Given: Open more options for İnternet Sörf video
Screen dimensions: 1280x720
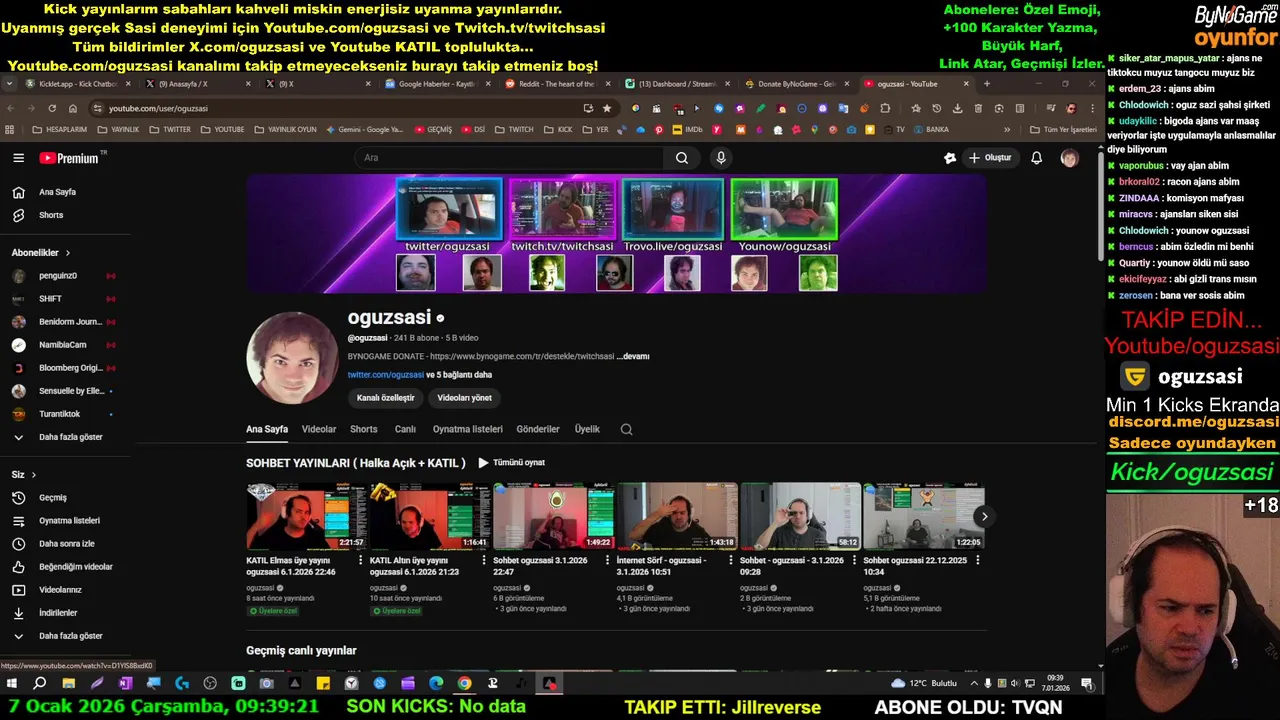Looking at the screenshot, I should [731, 561].
